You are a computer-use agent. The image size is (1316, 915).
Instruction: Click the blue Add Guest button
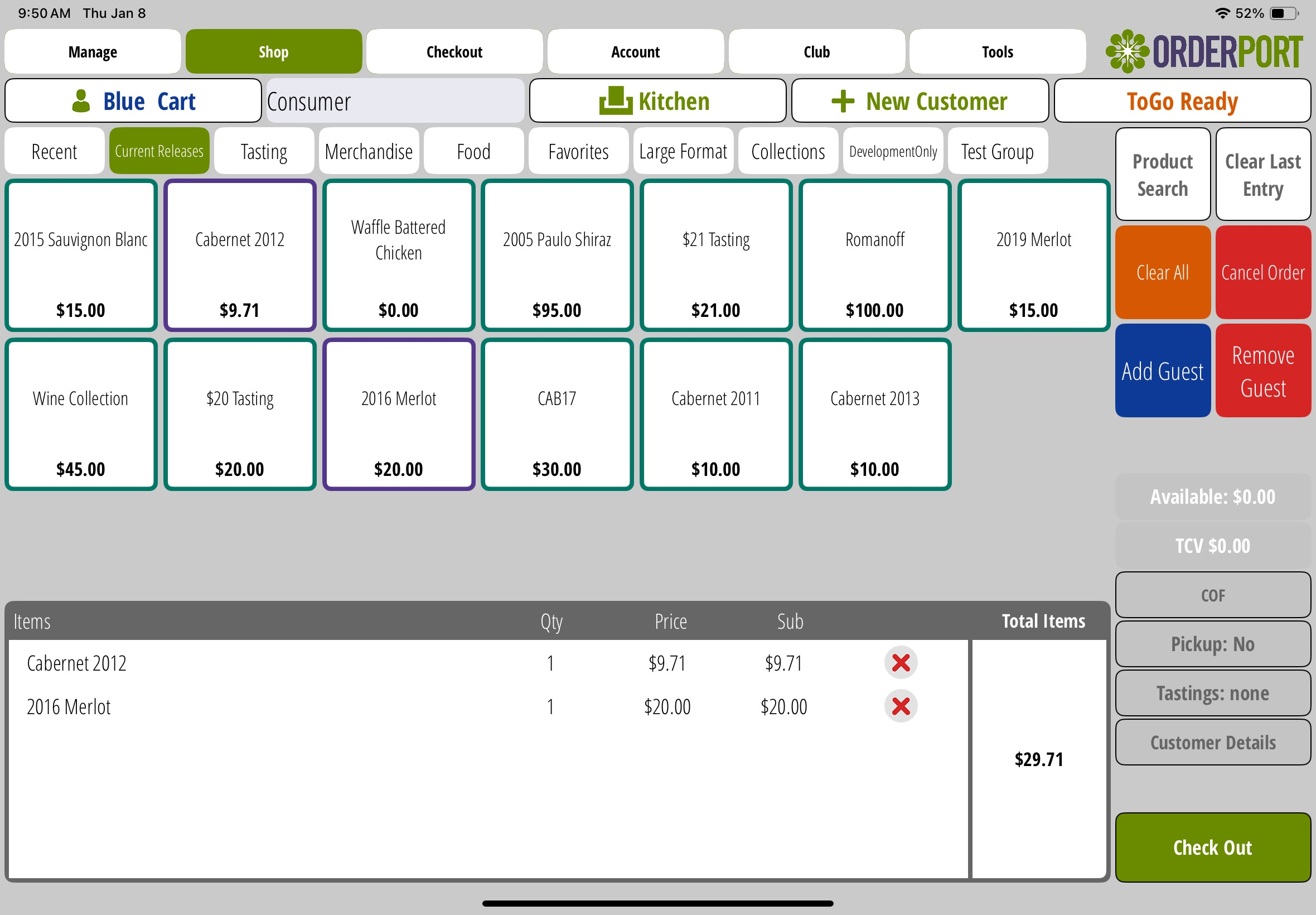tap(1162, 371)
